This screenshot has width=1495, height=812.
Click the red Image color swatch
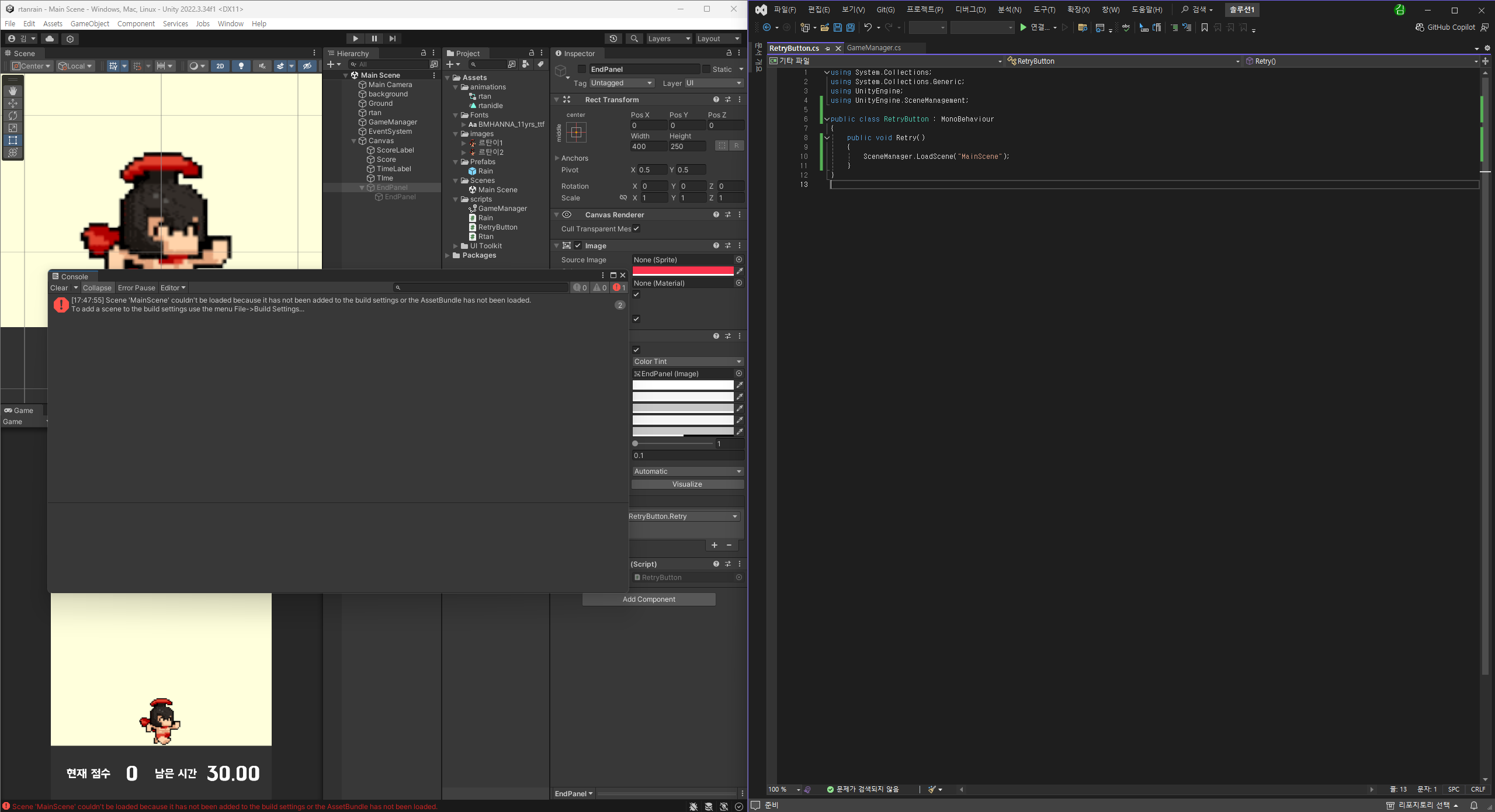pos(683,270)
